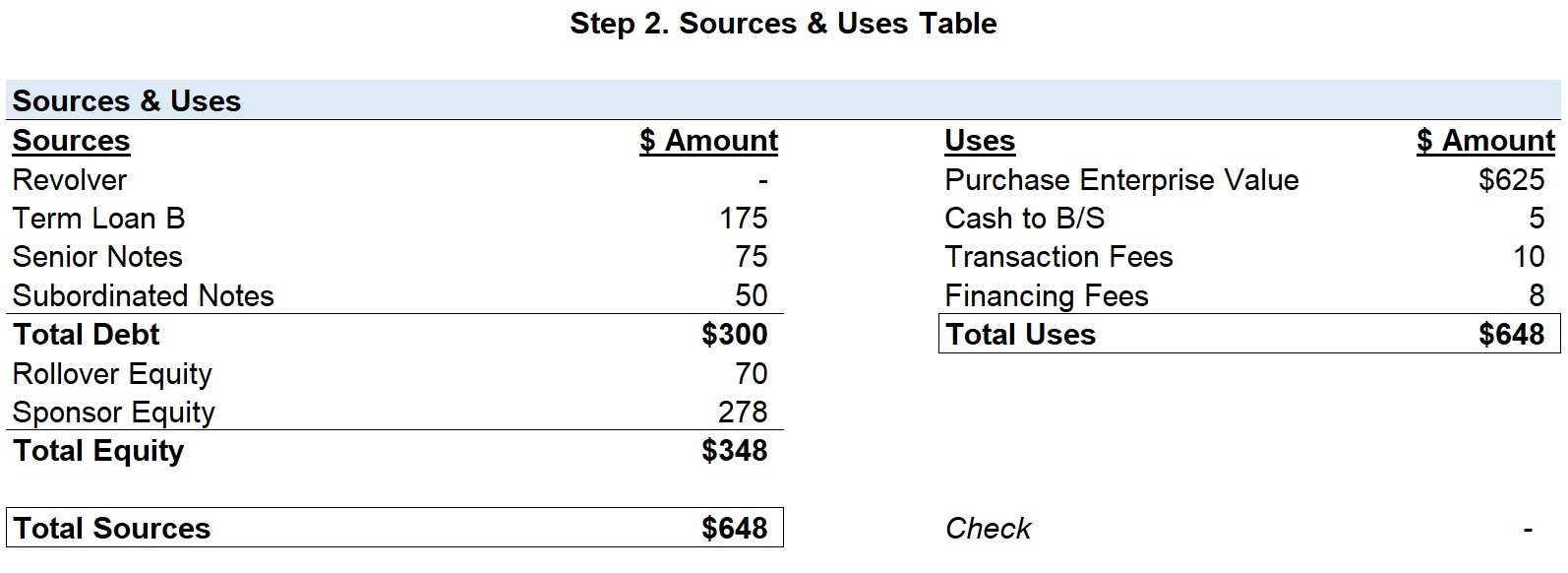Click the Rollover Equity amount 70
1568x573 pixels.
point(751,373)
